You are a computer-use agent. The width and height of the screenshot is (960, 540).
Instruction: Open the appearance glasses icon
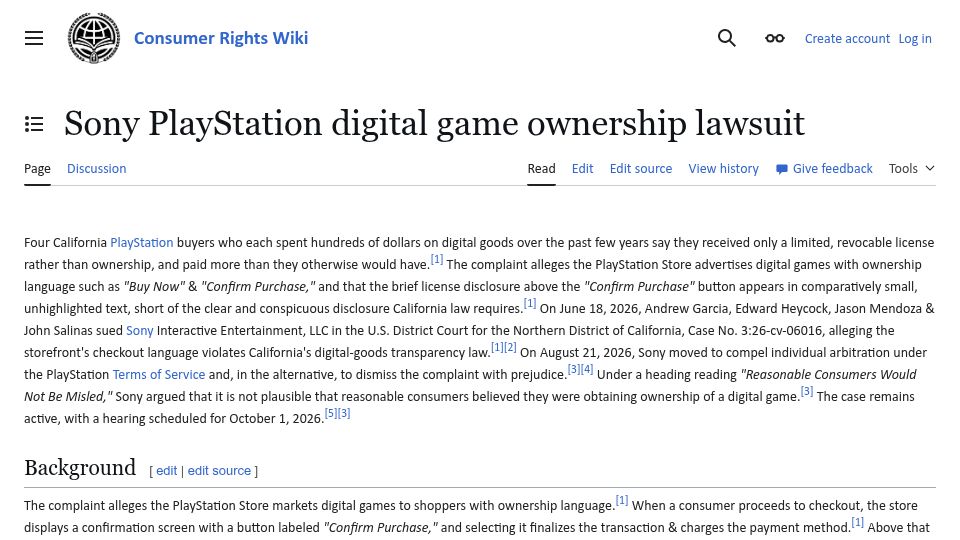pyautogui.click(x=774, y=38)
